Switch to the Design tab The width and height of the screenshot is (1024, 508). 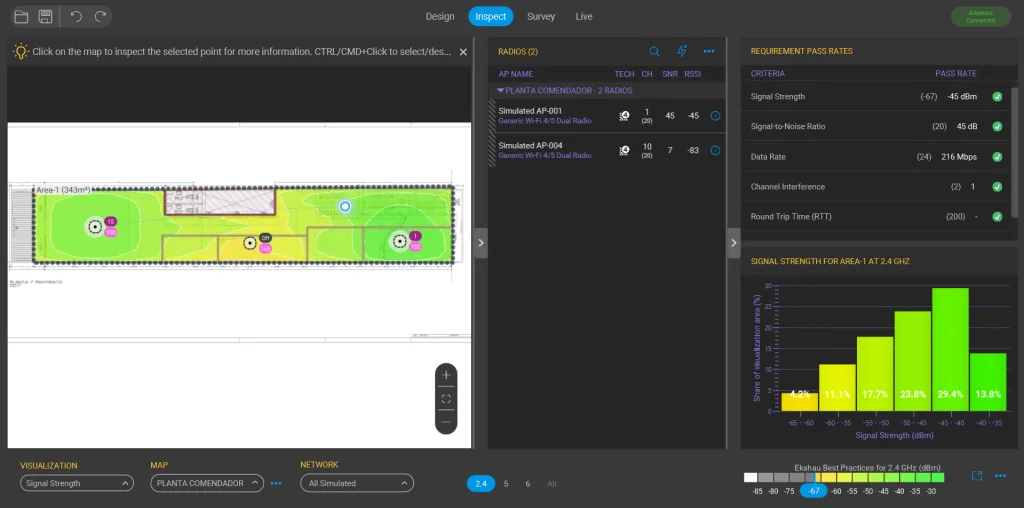click(x=440, y=16)
